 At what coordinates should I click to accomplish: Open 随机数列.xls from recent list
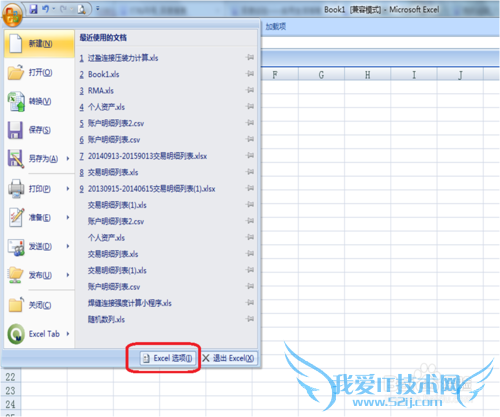click(x=106, y=319)
